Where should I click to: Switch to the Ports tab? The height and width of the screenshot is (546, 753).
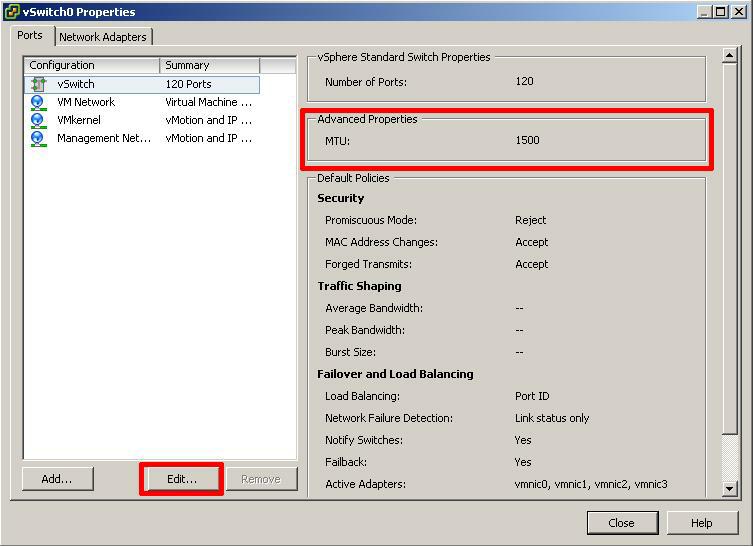(30, 36)
